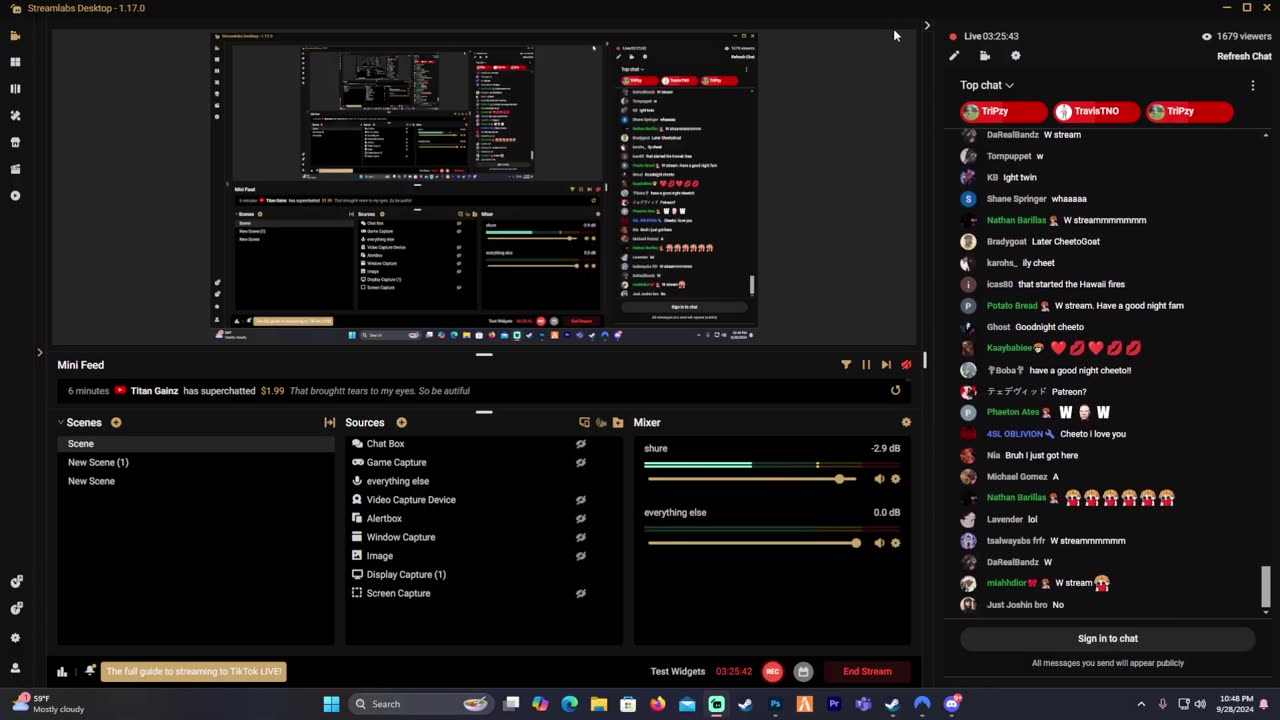Image resolution: width=1280 pixels, height=720 pixels.
Task: Skip the current Mini Feed alert
Action: 886,365
